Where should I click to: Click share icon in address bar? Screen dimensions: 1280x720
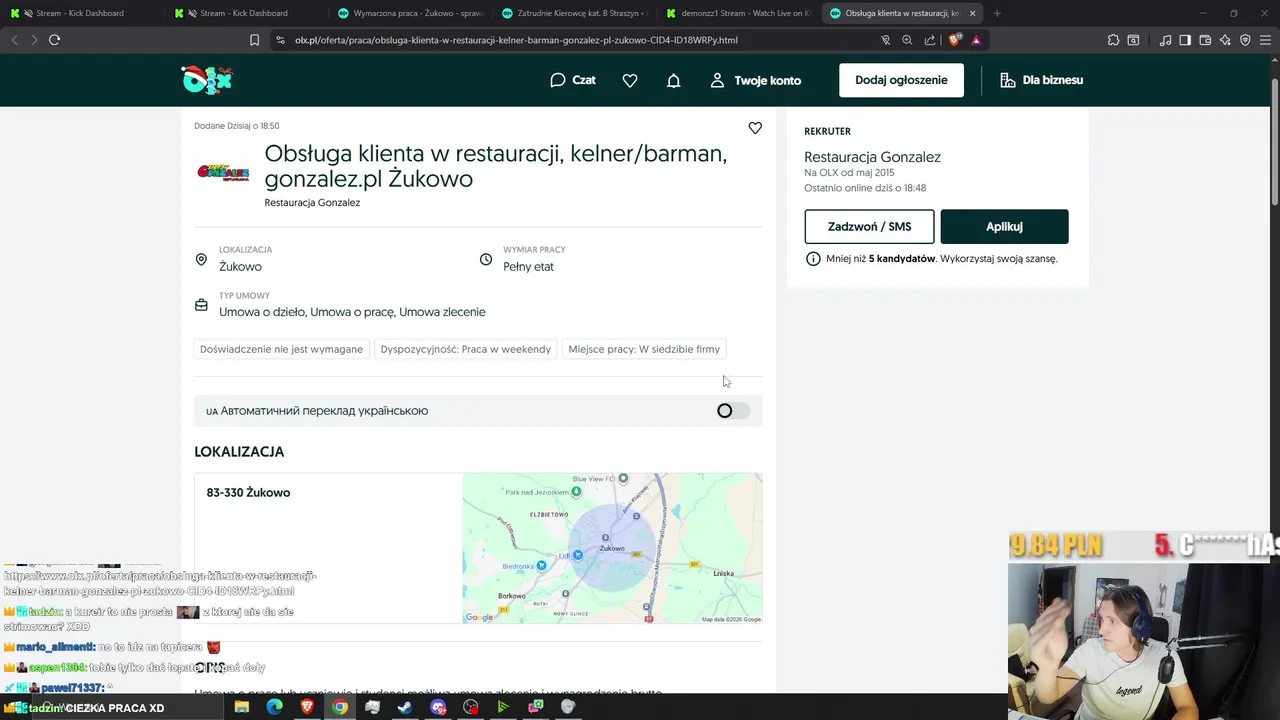coord(930,40)
